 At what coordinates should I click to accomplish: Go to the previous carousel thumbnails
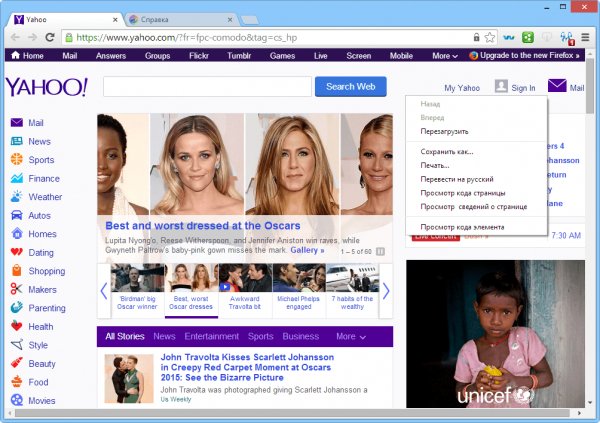pyautogui.click(x=104, y=291)
